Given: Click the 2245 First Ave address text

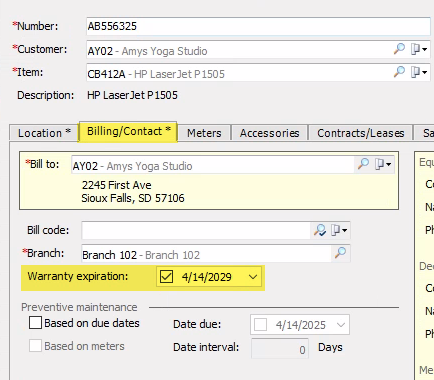Looking at the screenshot, I should (x=117, y=185).
